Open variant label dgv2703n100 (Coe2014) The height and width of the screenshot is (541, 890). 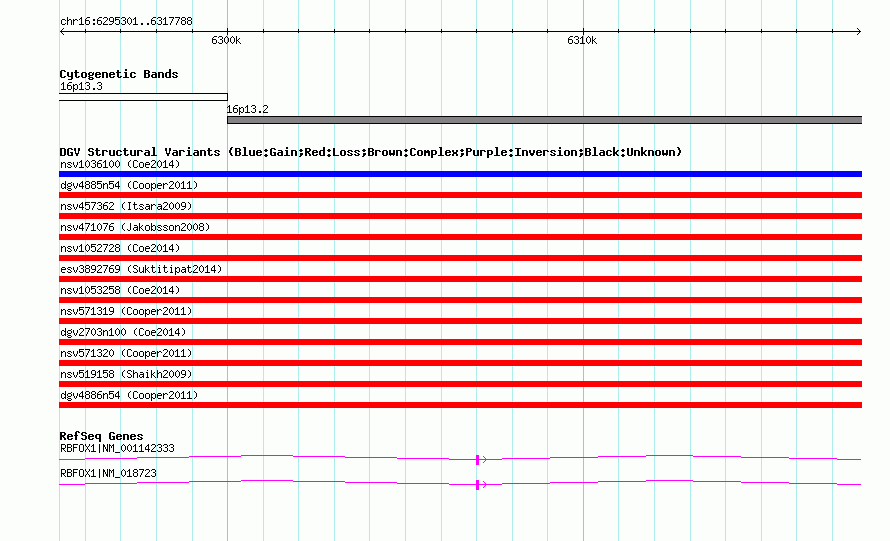(123, 332)
